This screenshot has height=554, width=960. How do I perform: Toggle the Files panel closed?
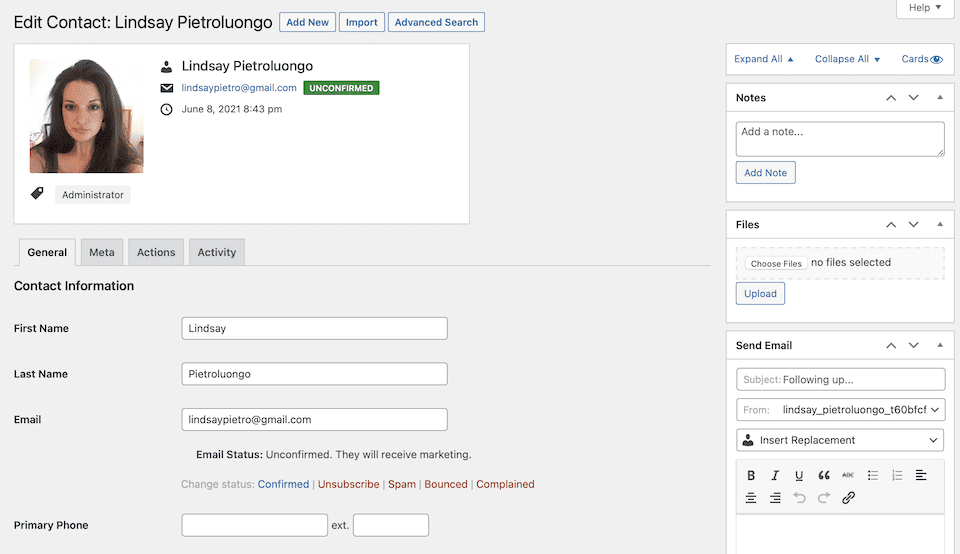940,225
